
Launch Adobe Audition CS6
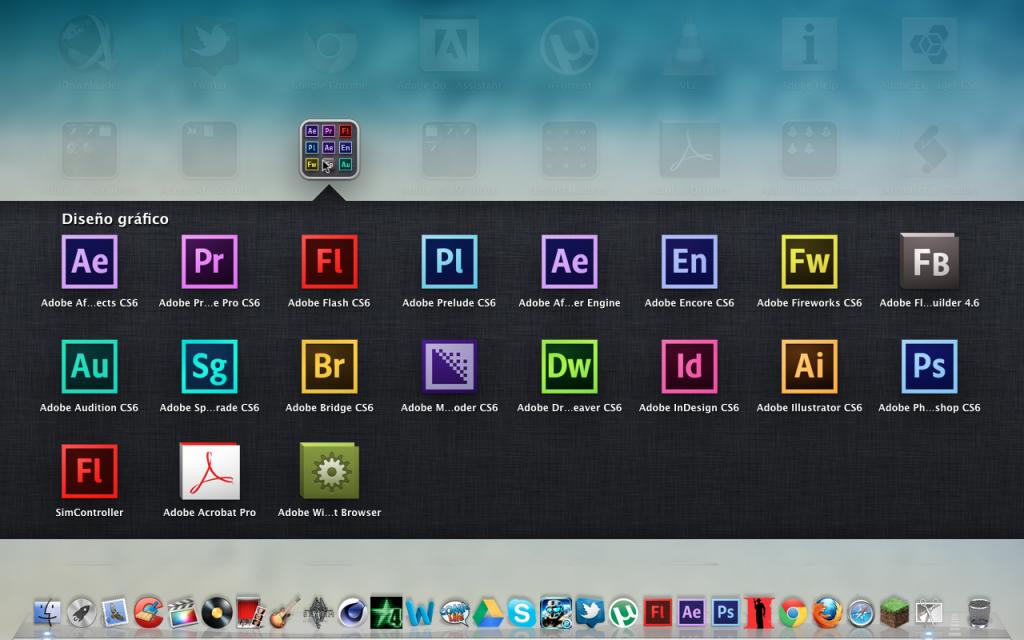pyautogui.click(x=89, y=366)
